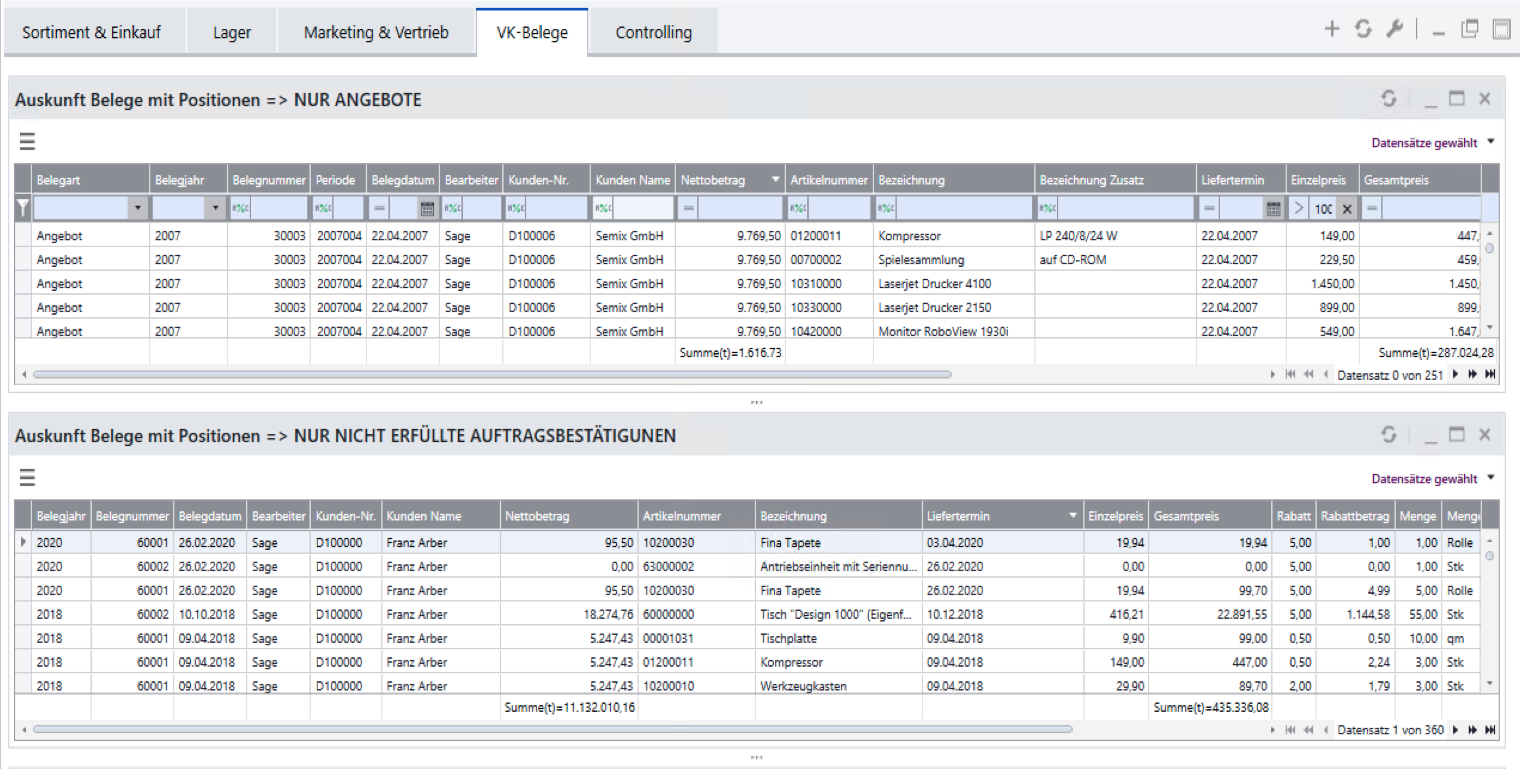The height and width of the screenshot is (769, 1520).
Task: Change Kunden Name filter operator icon
Action: 603,208
